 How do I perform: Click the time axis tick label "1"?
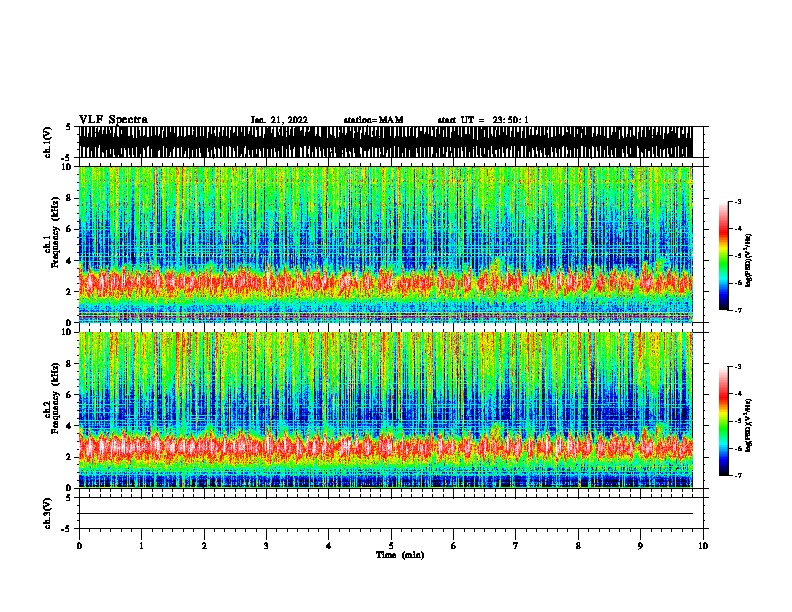click(x=141, y=546)
